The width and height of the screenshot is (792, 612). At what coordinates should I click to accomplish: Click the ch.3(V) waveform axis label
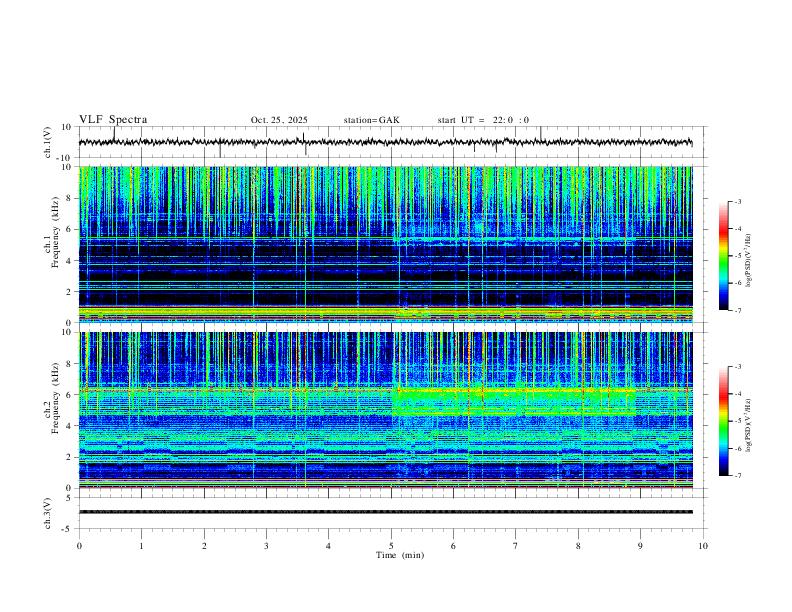pos(48,514)
